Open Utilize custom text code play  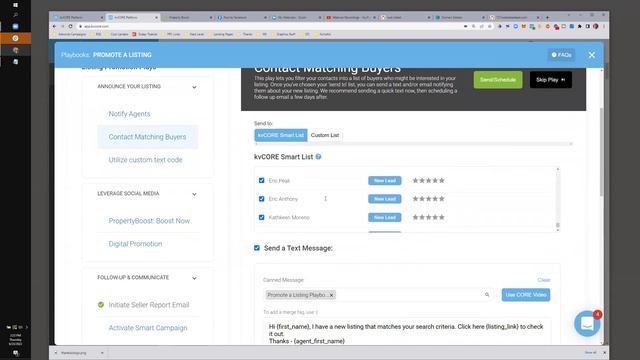click(145, 160)
